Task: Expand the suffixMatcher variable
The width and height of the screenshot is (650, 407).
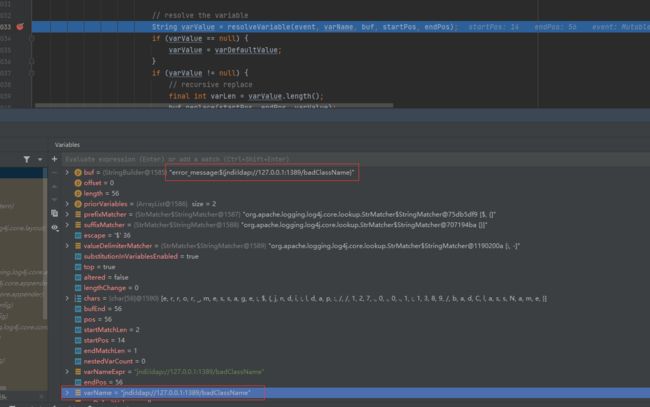Action: click(67, 225)
